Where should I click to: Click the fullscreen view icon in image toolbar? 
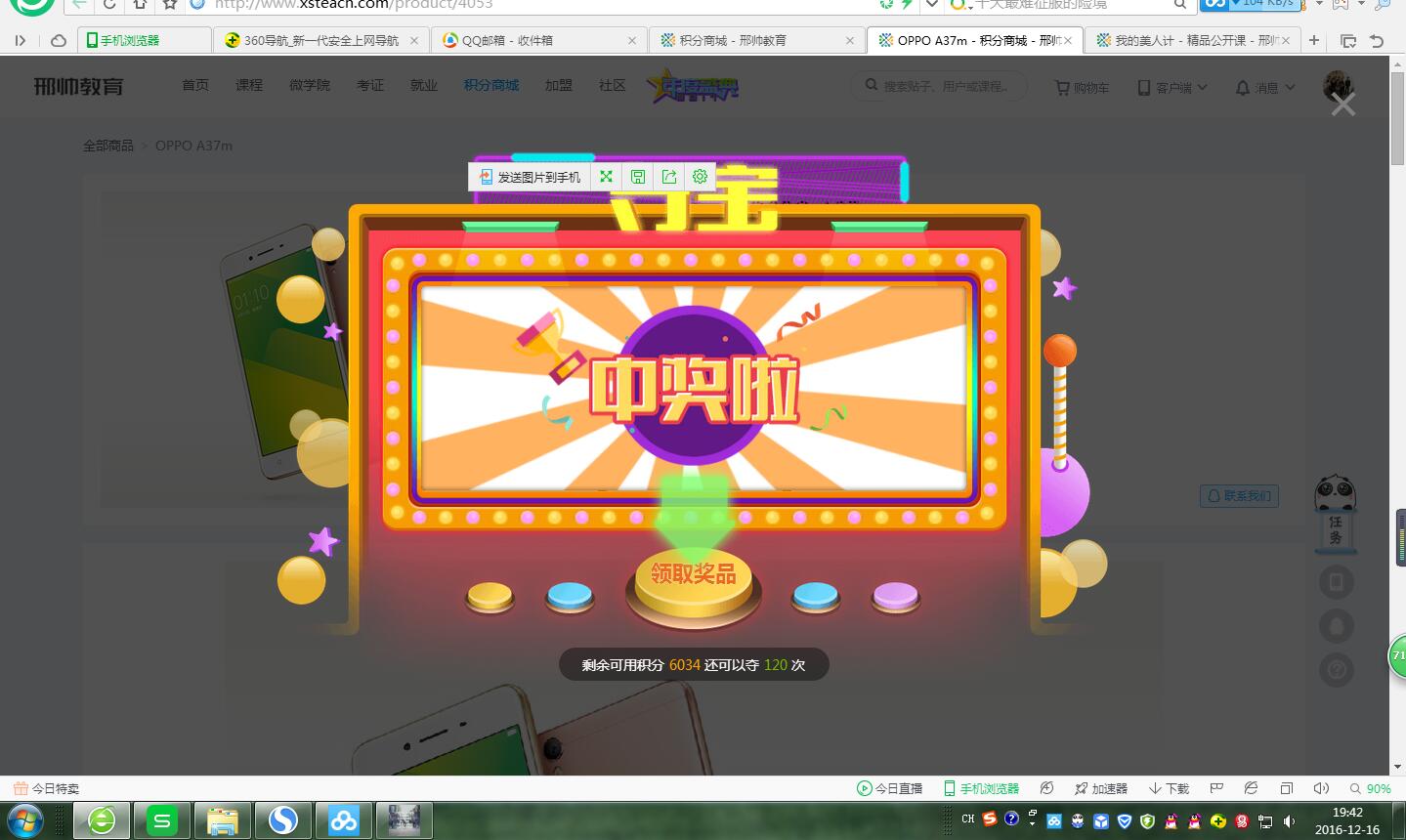pos(607,177)
